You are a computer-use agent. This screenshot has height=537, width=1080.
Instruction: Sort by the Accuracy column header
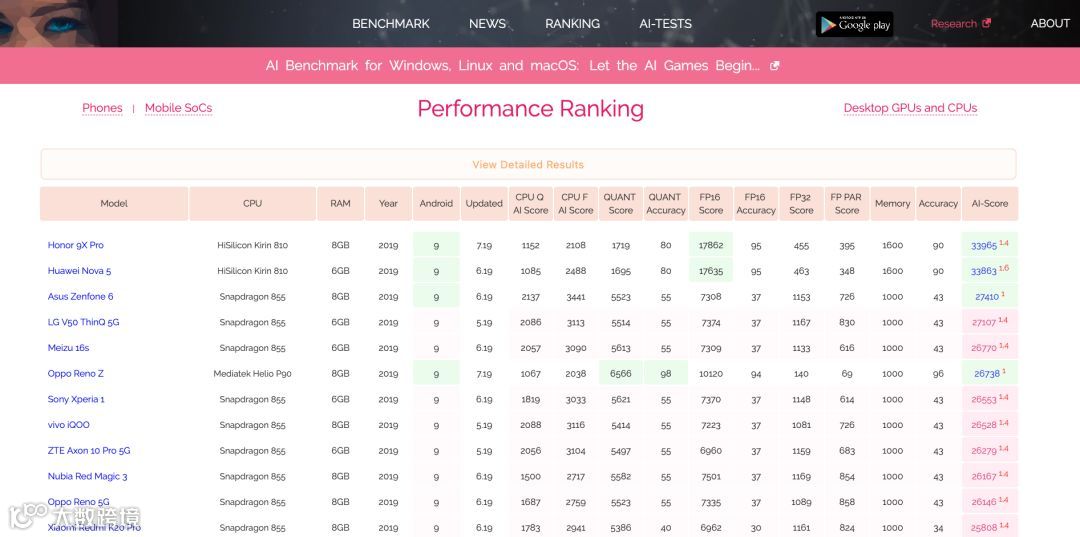938,204
